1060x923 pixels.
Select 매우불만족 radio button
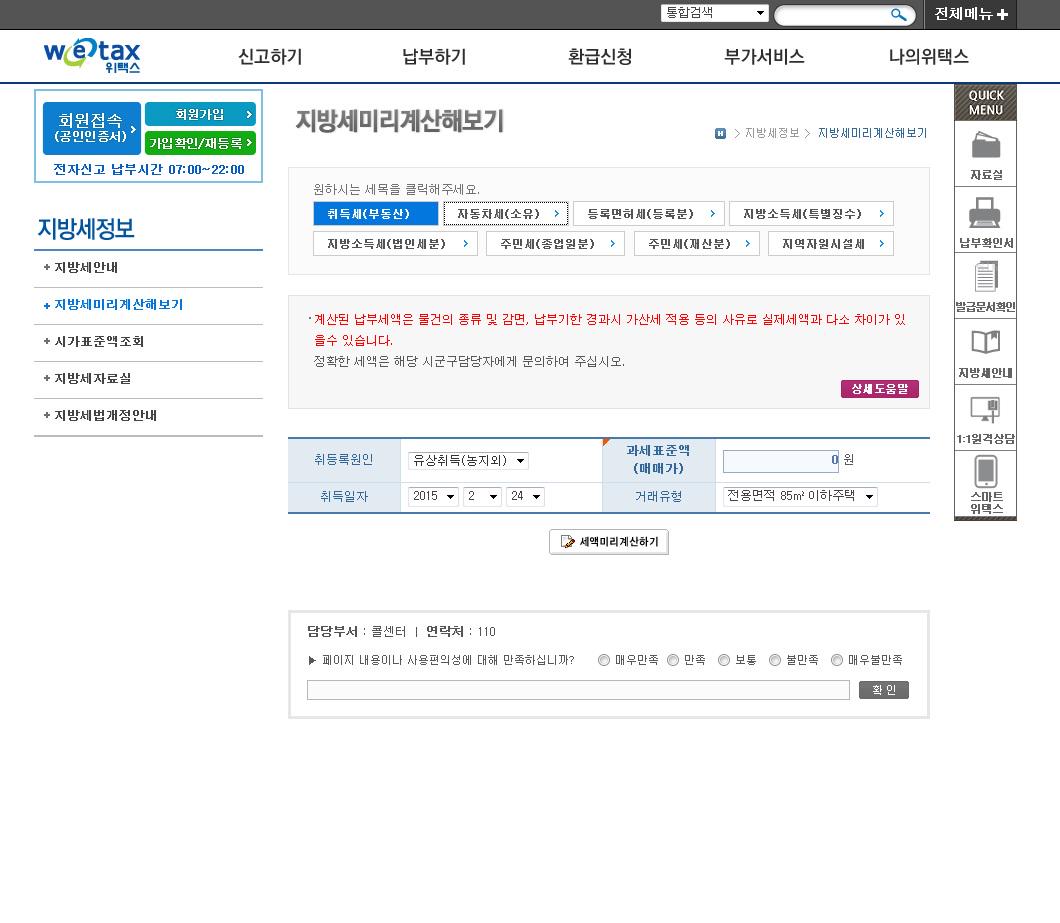pyautogui.click(x=837, y=660)
